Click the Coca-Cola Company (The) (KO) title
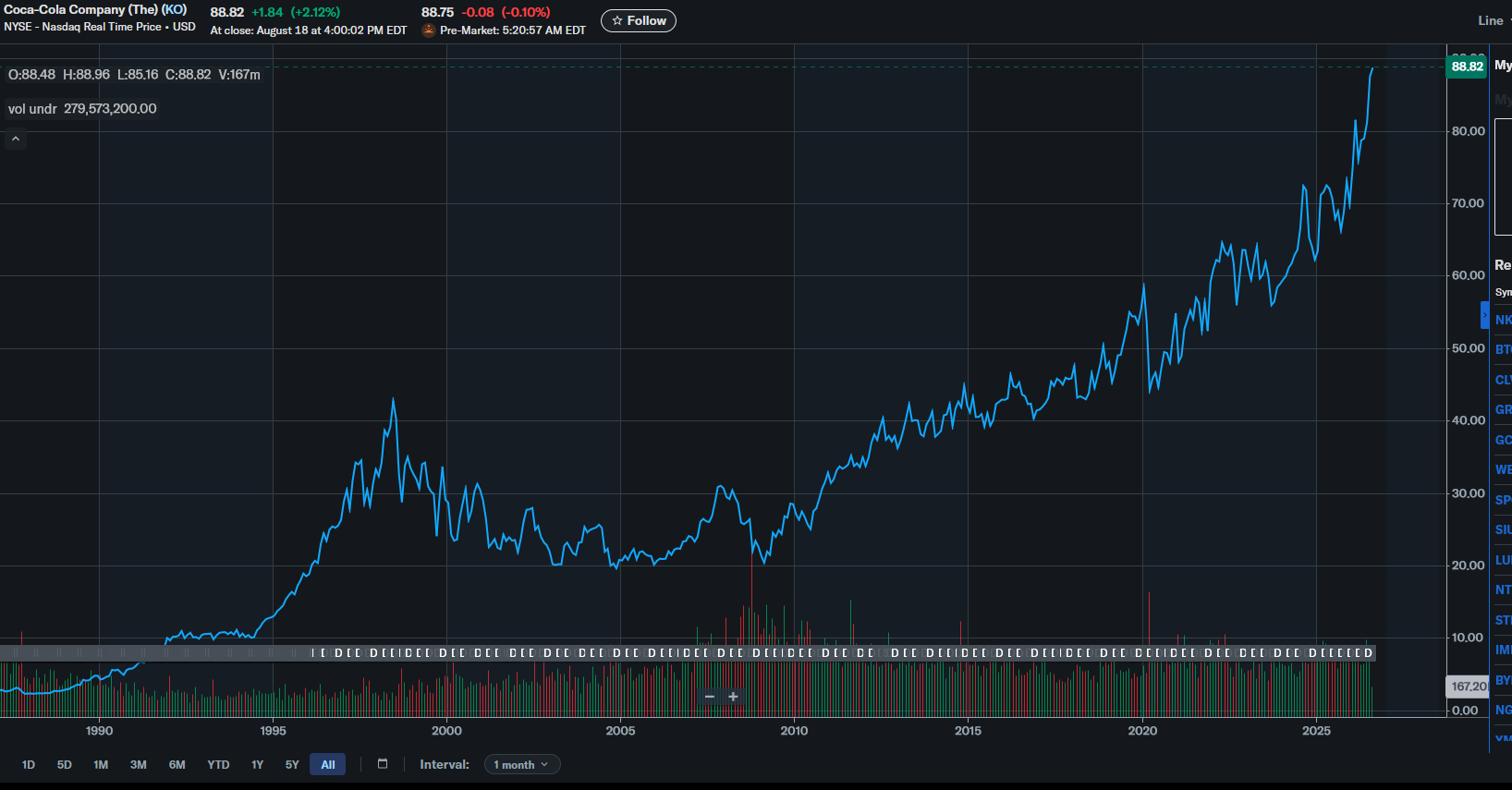 (x=95, y=9)
